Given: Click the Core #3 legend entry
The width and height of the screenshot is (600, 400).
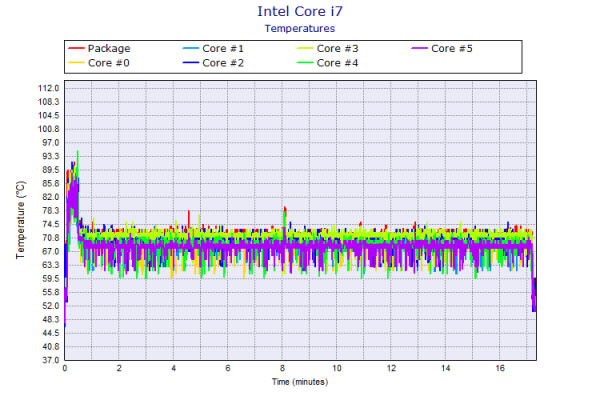Looking at the screenshot, I should point(328,49).
